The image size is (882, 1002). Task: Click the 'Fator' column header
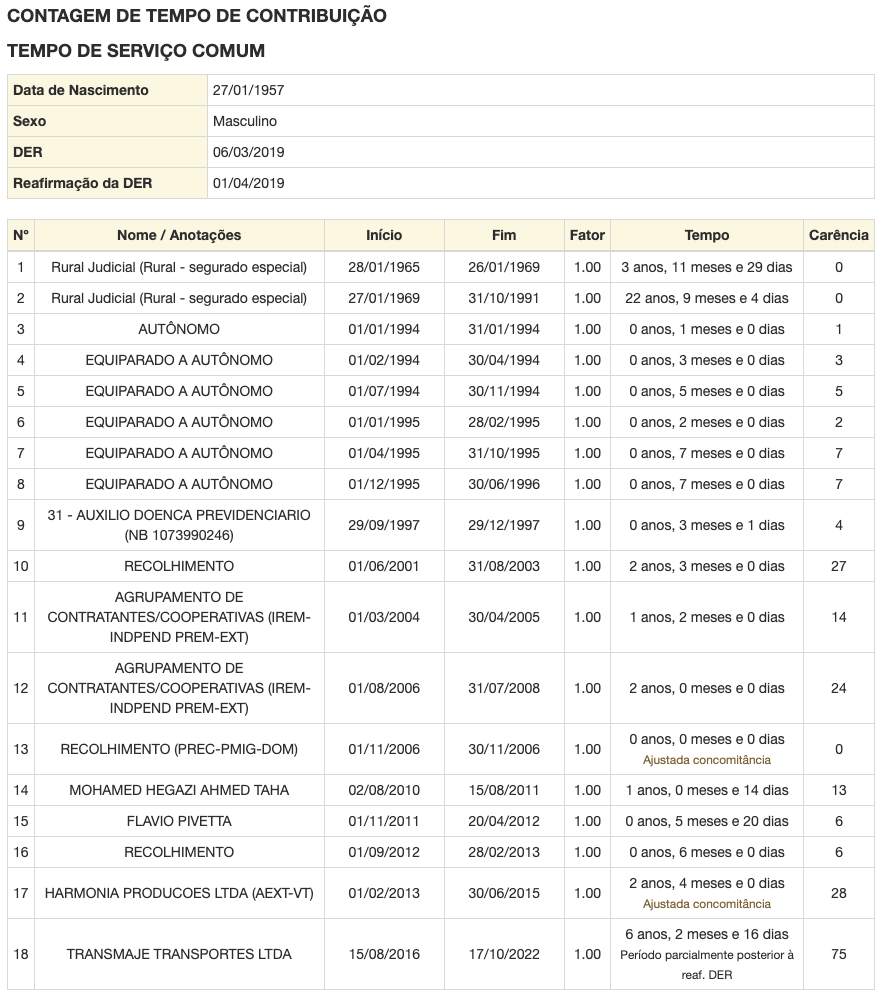coord(587,236)
